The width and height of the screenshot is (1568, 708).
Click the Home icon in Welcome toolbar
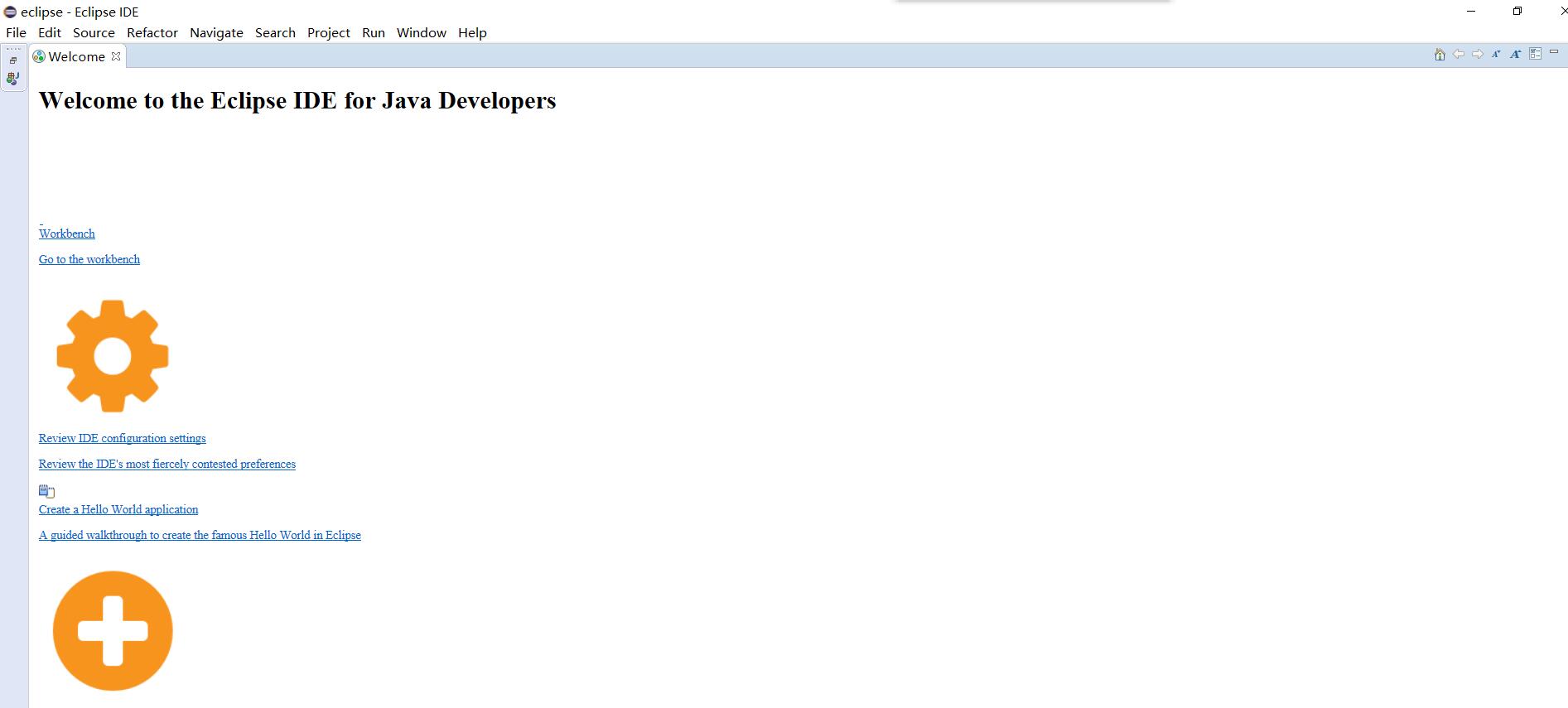point(1440,55)
